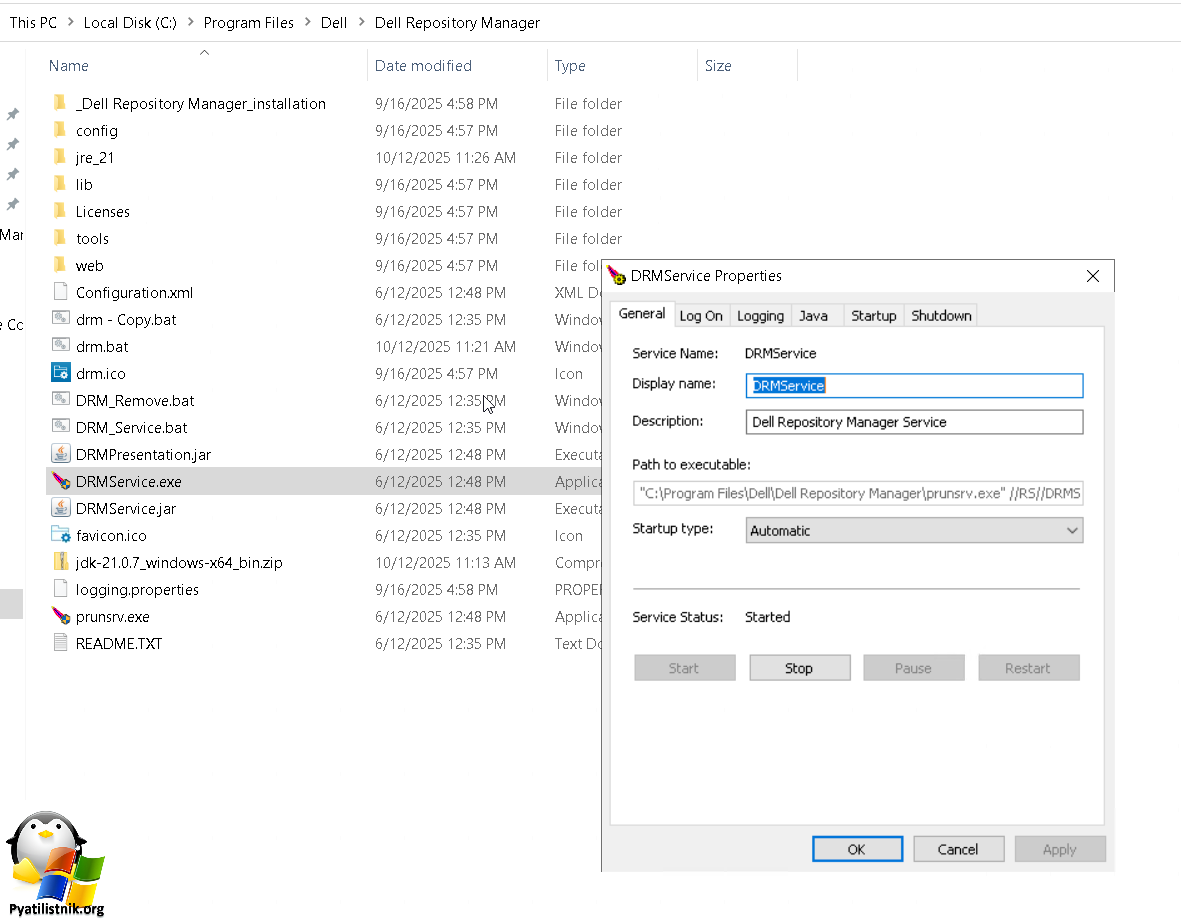Click the prunsrv.exe application icon
Viewport: 1181px width, 919px height.
coord(60,617)
